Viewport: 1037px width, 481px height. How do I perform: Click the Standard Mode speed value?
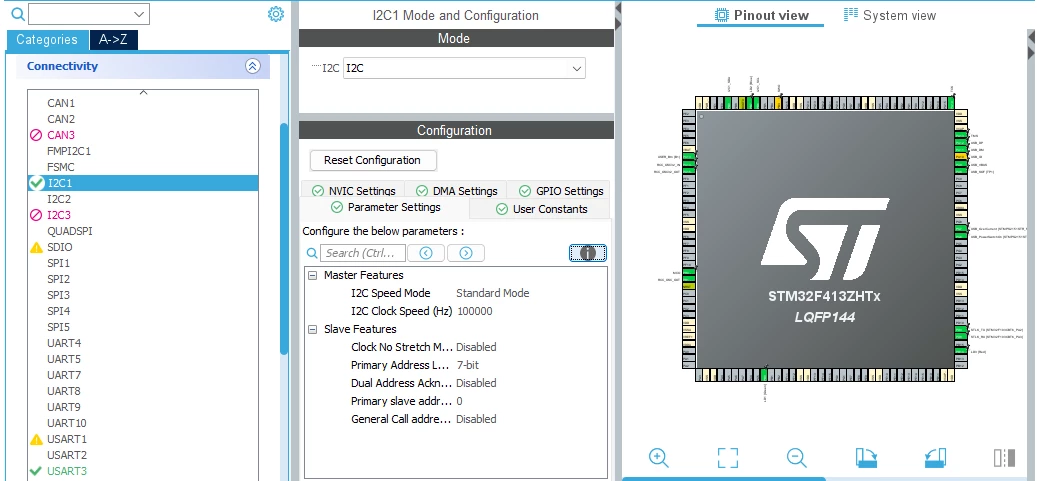tap(493, 293)
